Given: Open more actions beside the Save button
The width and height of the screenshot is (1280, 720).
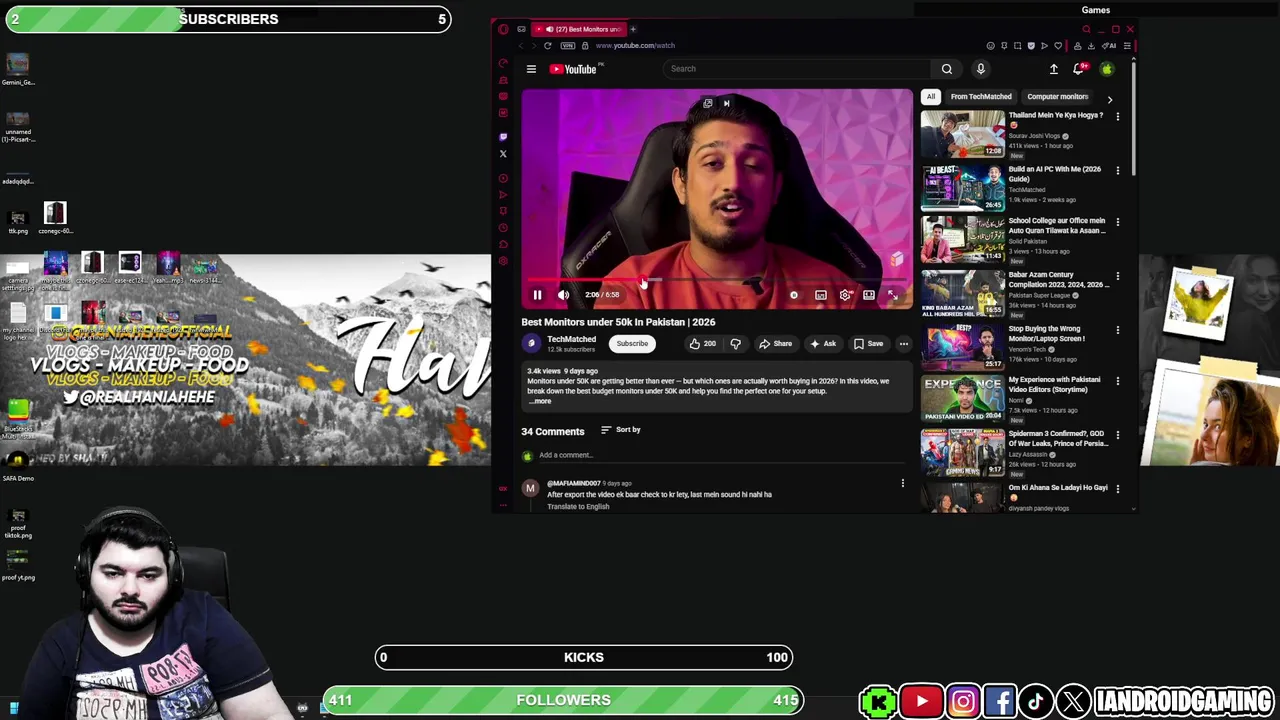Looking at the screenshot, I should (903, 344).
